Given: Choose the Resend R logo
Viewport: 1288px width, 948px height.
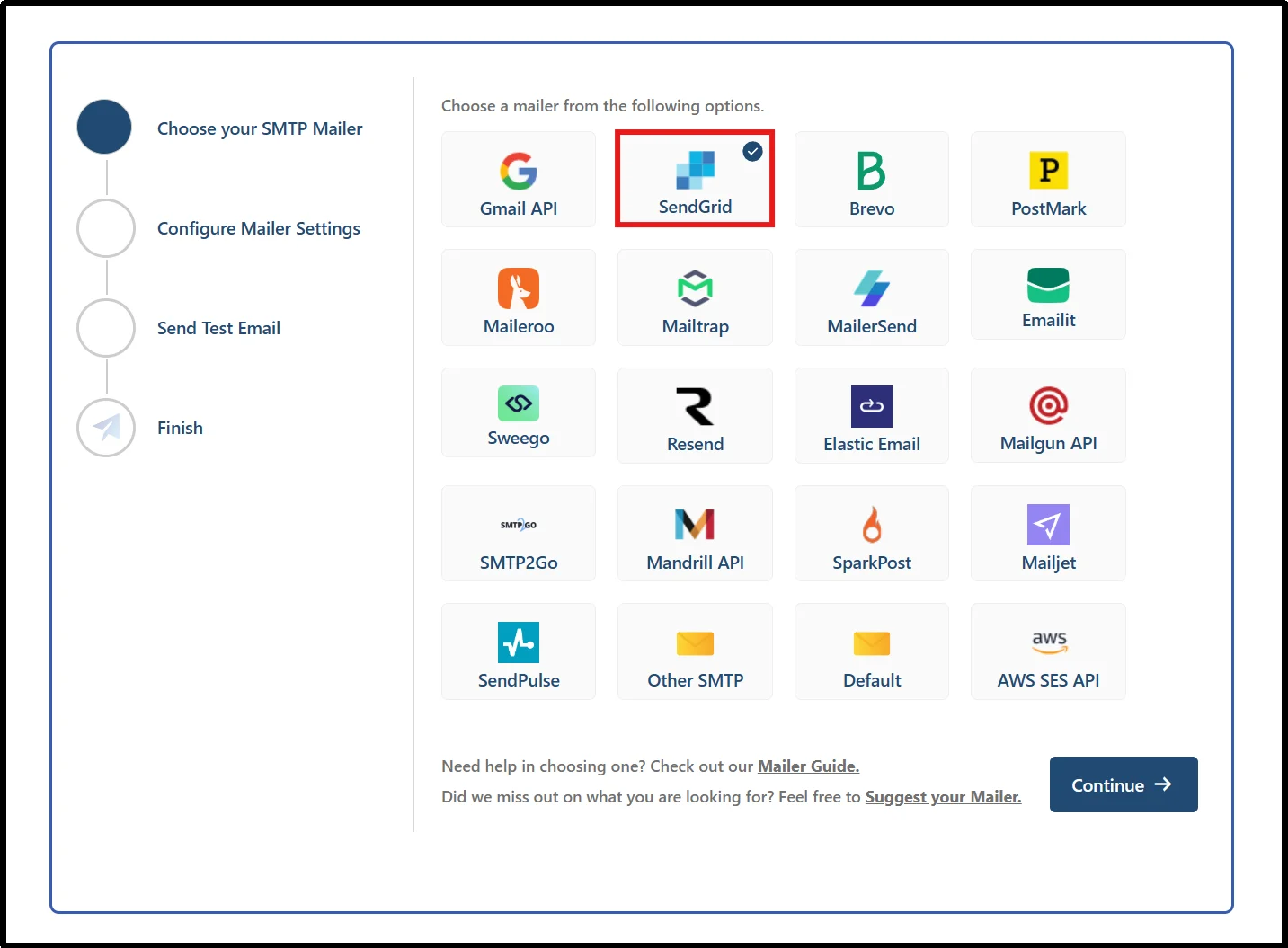Looking at the screenshot, I should coord(695,406).
